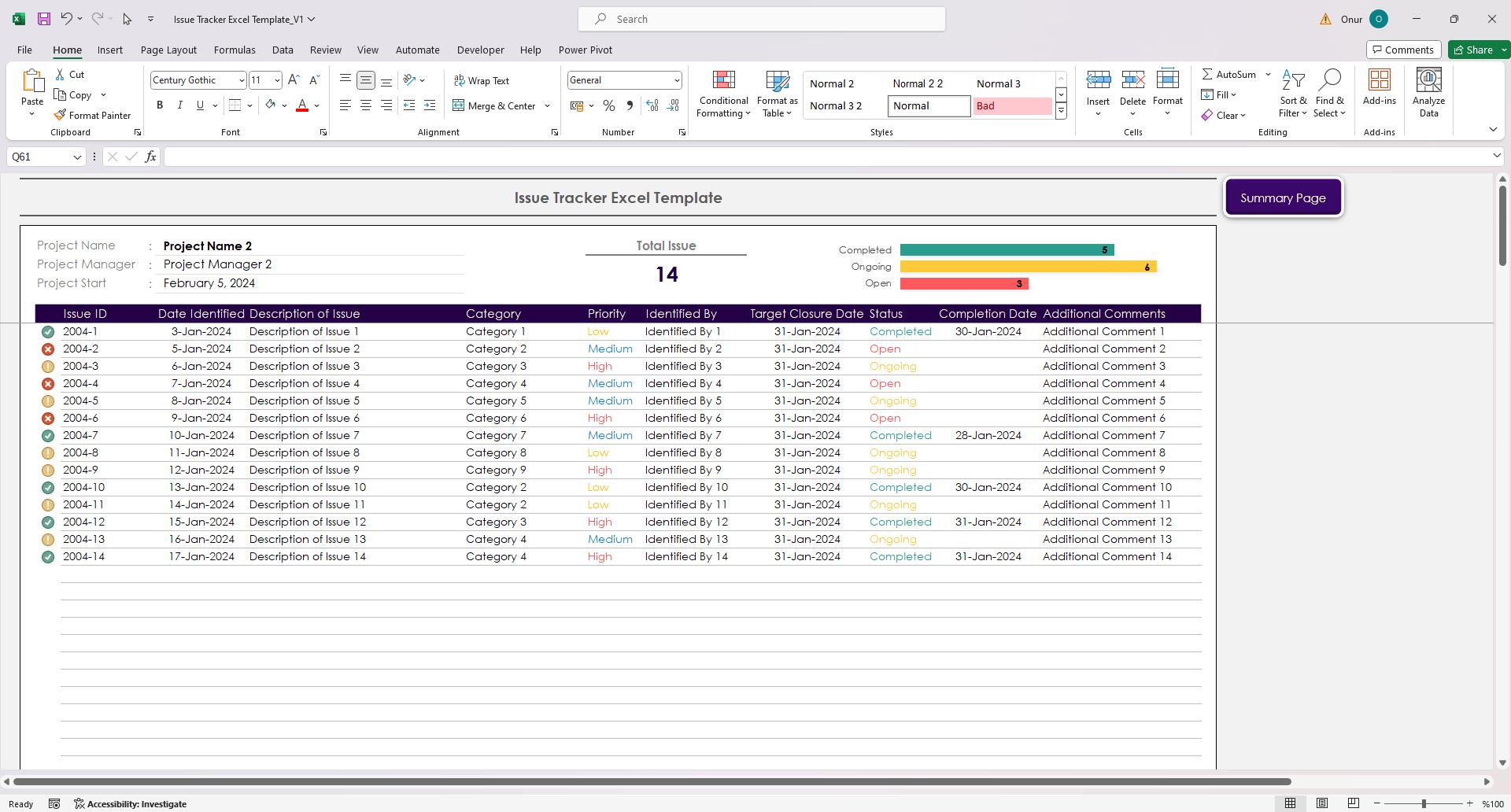This screenshot has height=812, width=1511.
Task: Go to the Summary Page button
Action: click(1284, 197)
